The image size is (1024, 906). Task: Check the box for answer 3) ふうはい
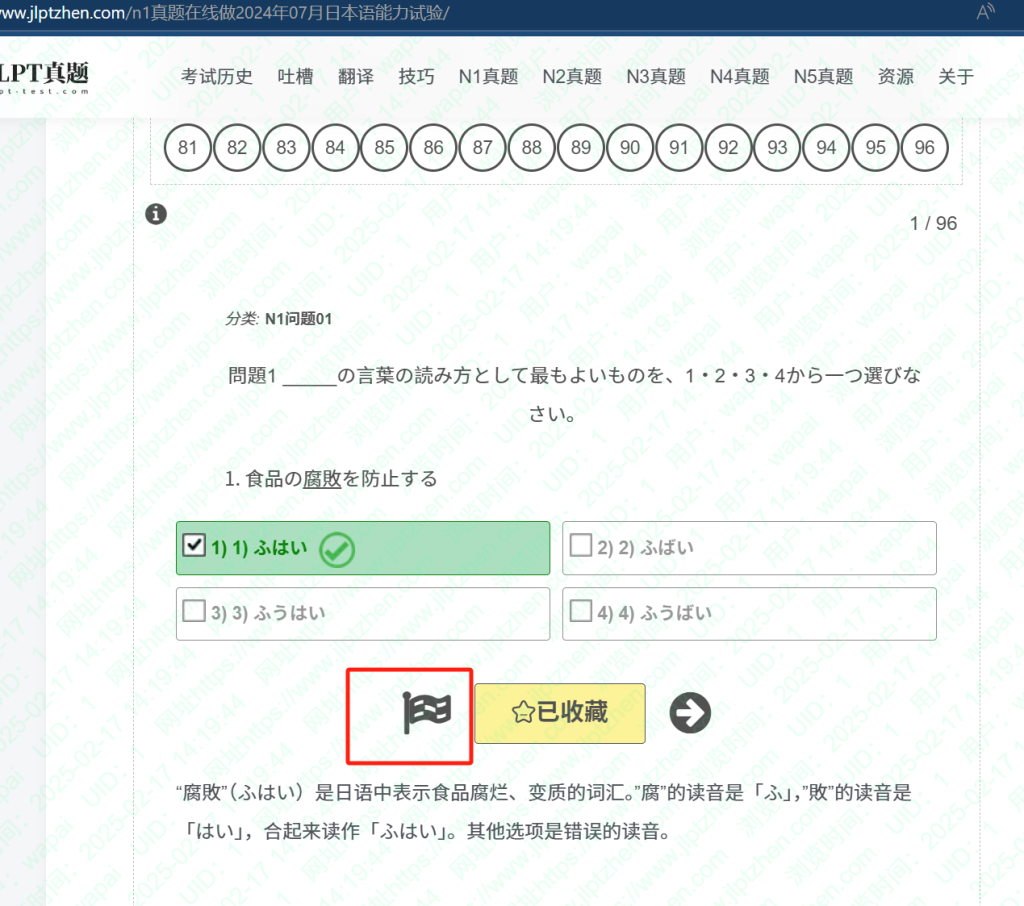(194, 611)
